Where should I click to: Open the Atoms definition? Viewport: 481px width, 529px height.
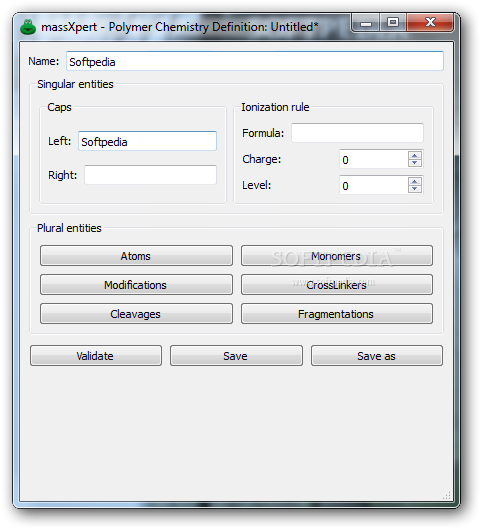click(x=136, y=256)
